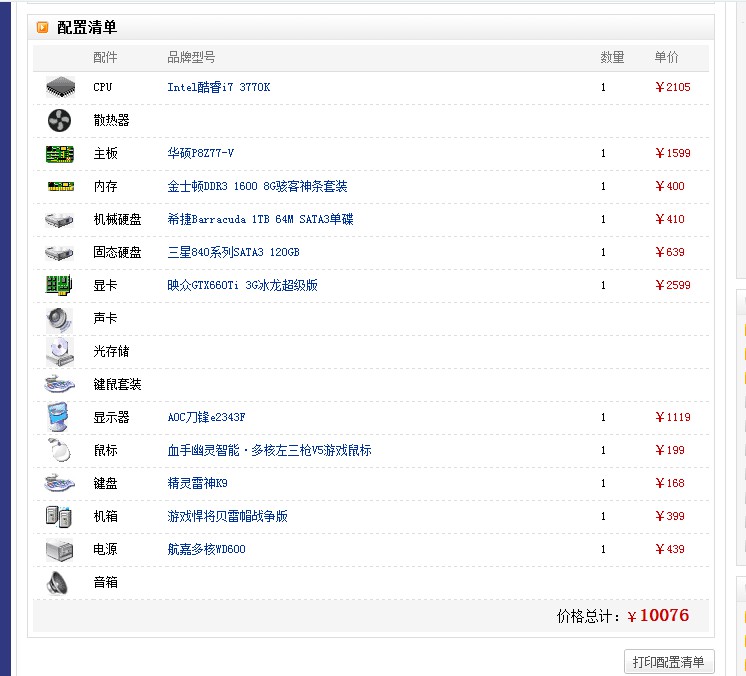Screen dimensions: 746x676
Task: Click the case price ¥399
Action: point(670,516)
